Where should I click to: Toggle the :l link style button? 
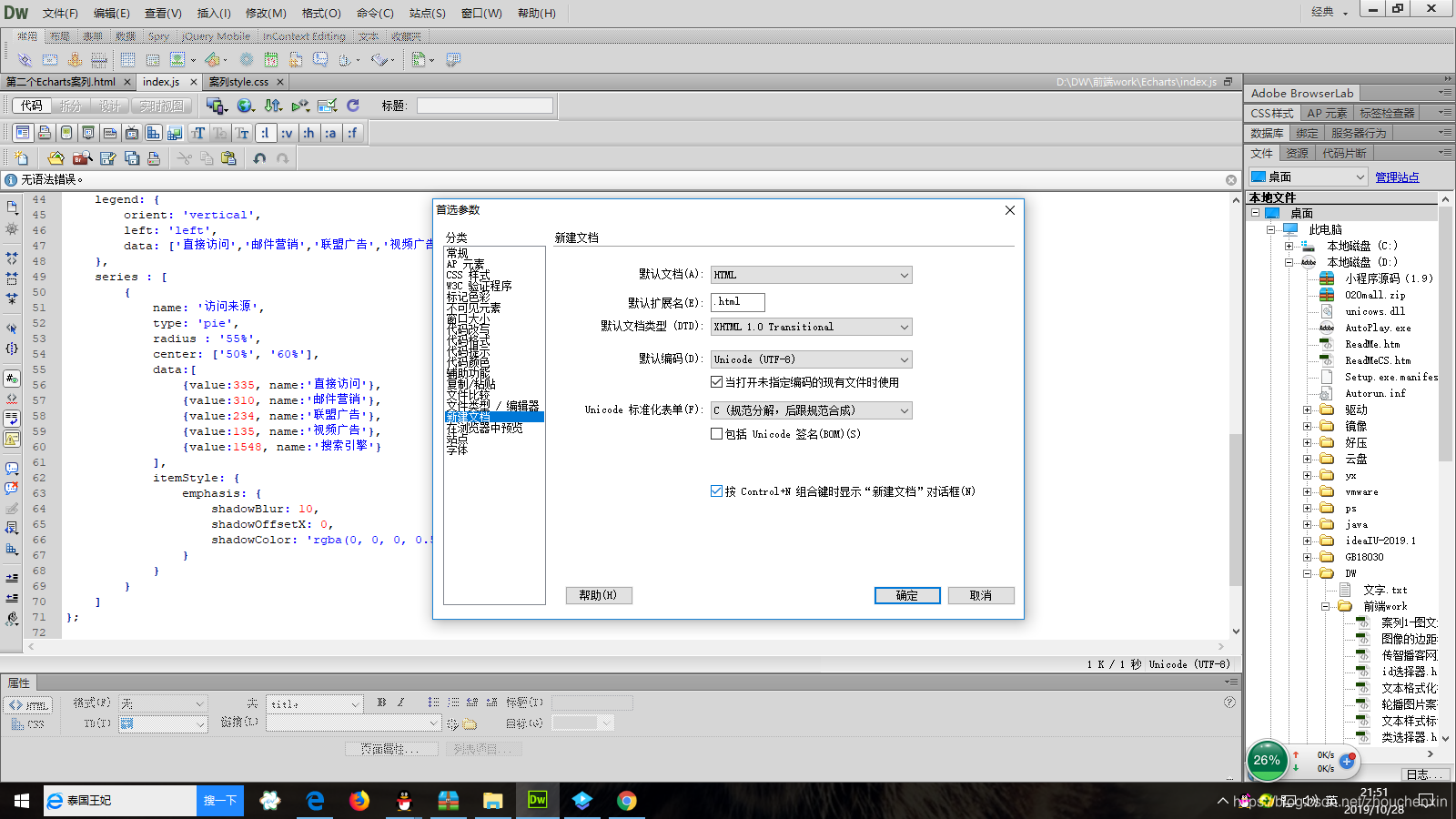coord(265,133)
